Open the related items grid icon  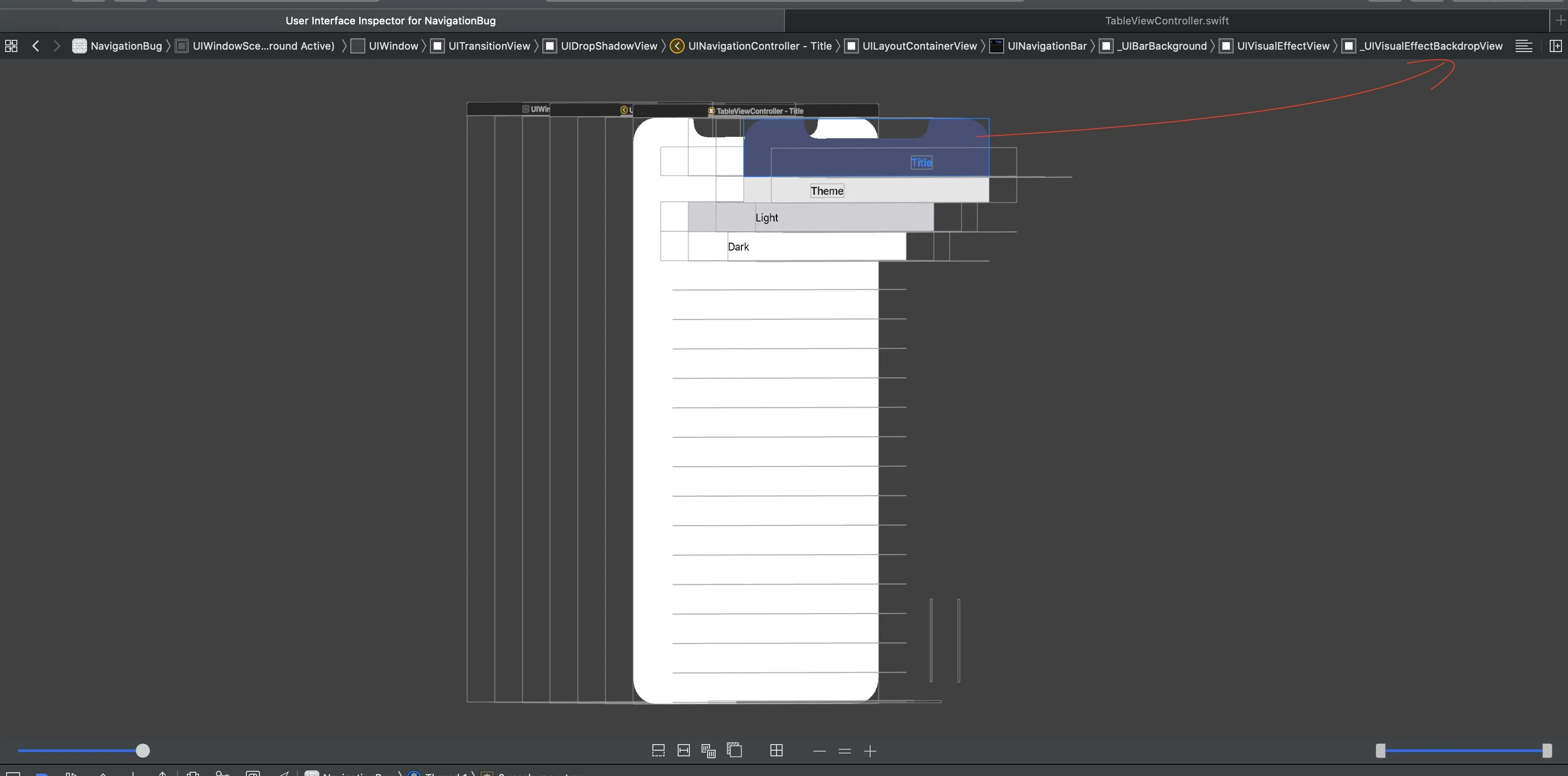click(11, 45)
